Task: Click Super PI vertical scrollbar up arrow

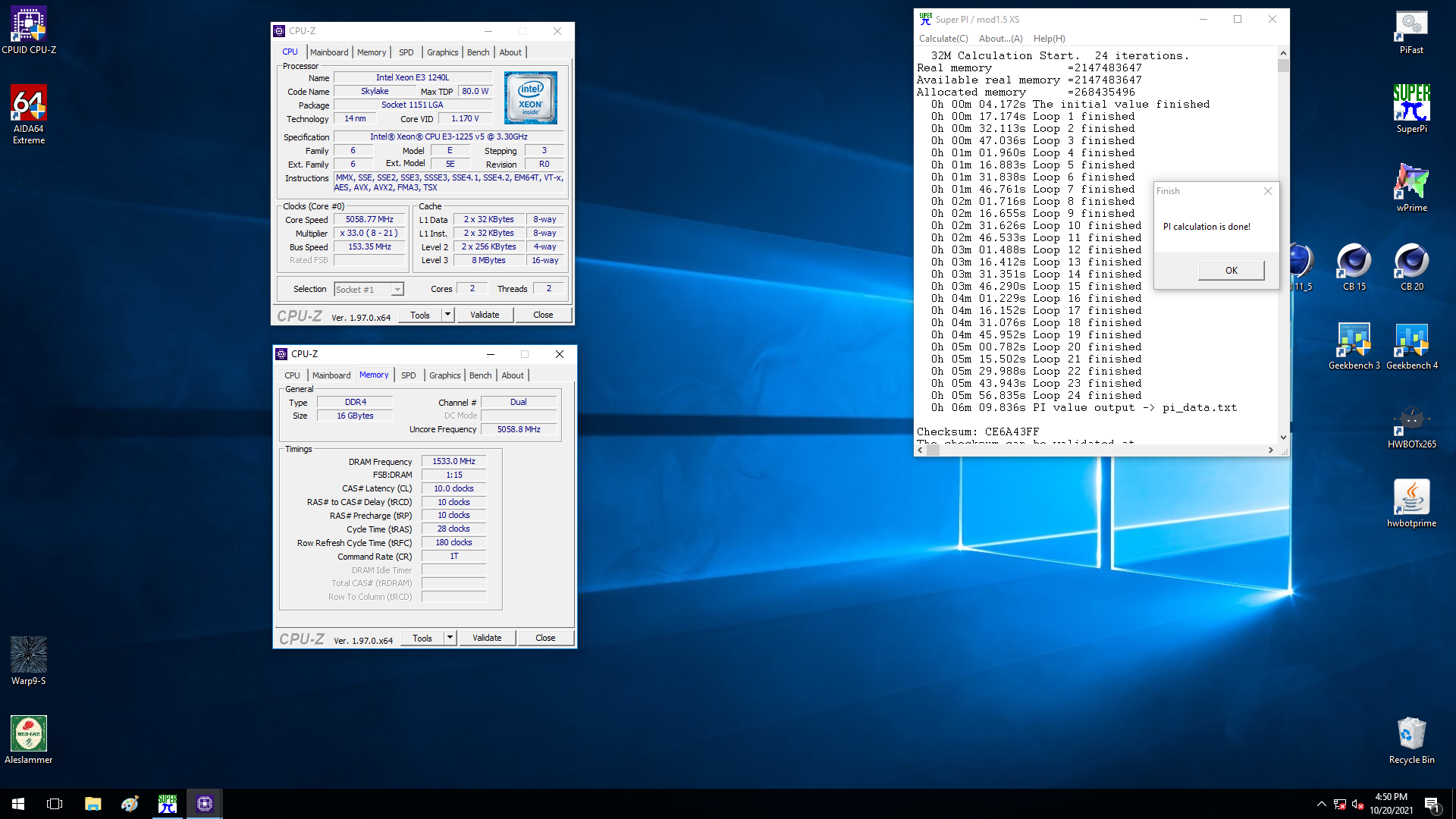Action: point(1283,53)
